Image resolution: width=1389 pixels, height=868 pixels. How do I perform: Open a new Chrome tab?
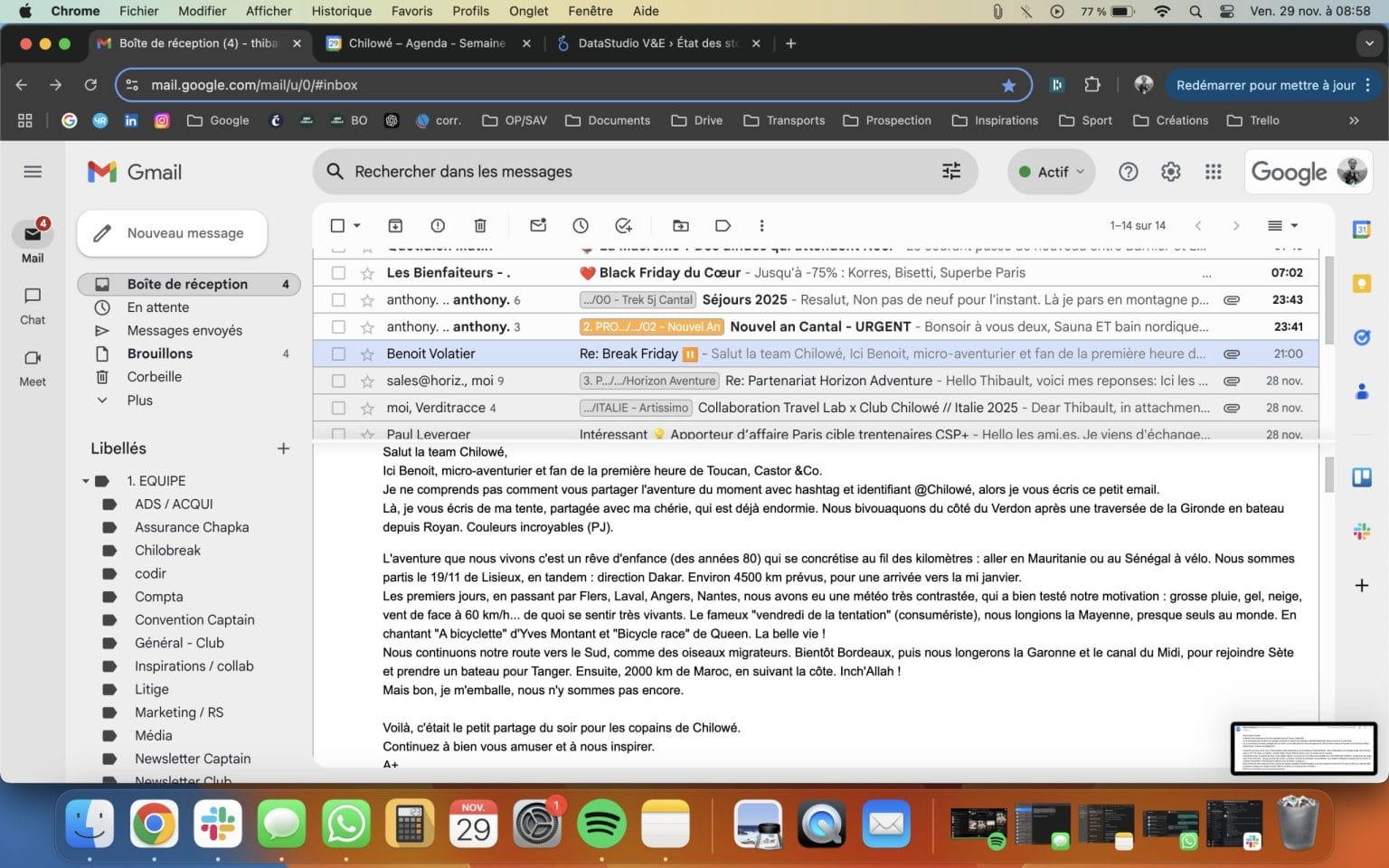point(790,43)
